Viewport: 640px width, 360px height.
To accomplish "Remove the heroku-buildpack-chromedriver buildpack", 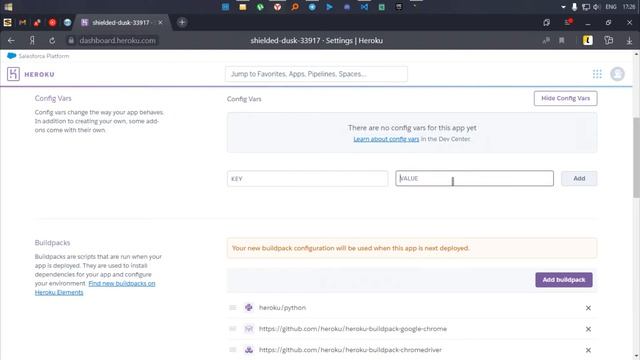I will (588, 350).
